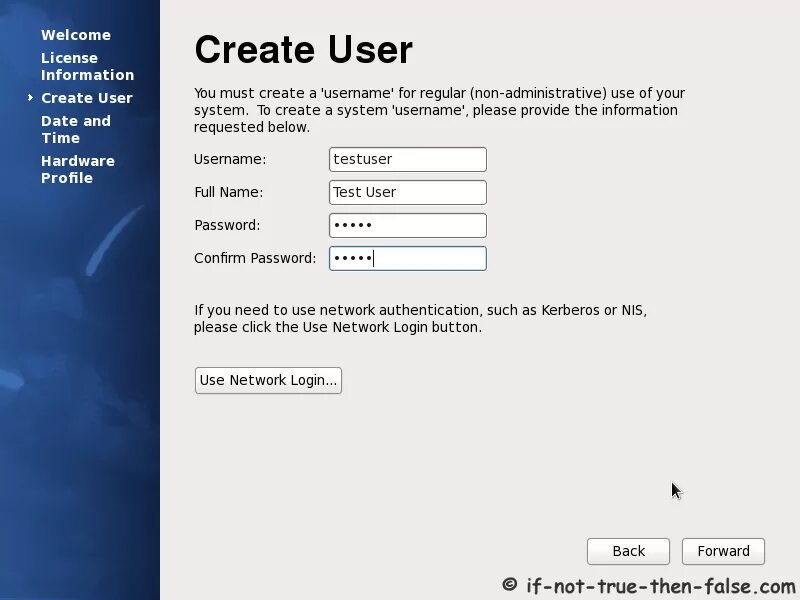Image resolution: width=800 pixels, height=600 pixels.
Task: Click the 'Create User' page heading
Action: 304,49
